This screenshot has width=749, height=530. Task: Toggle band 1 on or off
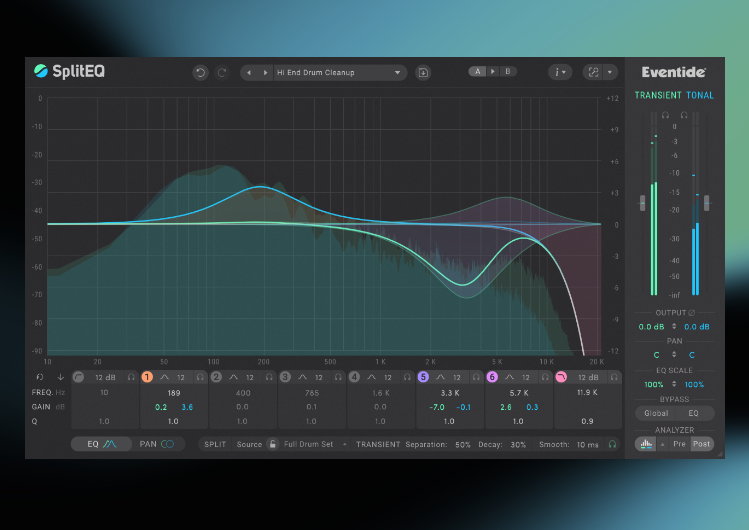(x=147, y=377)
